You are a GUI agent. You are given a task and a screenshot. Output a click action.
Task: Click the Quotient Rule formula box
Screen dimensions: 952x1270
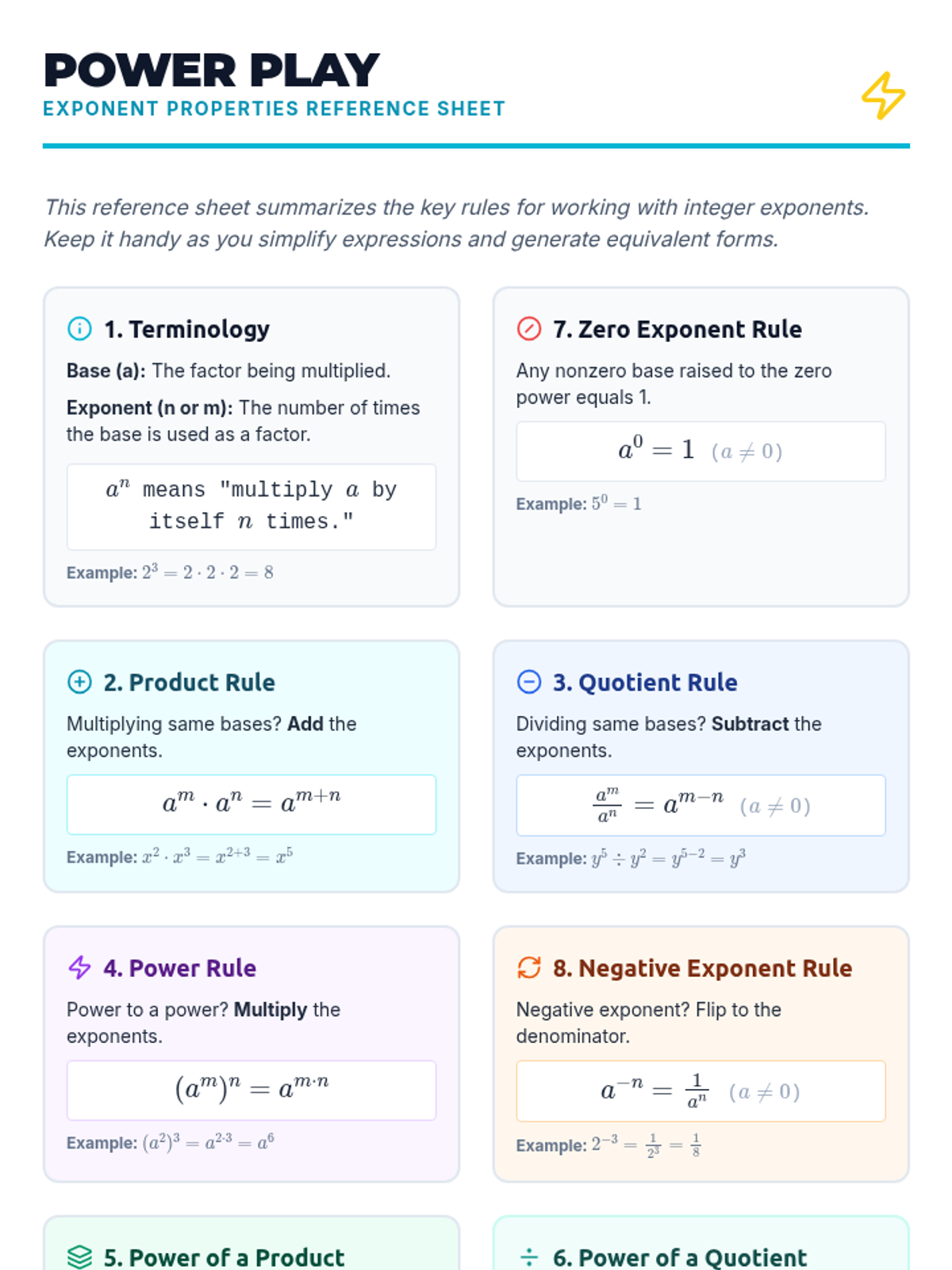pyautogui.click(x=701, y=805)
